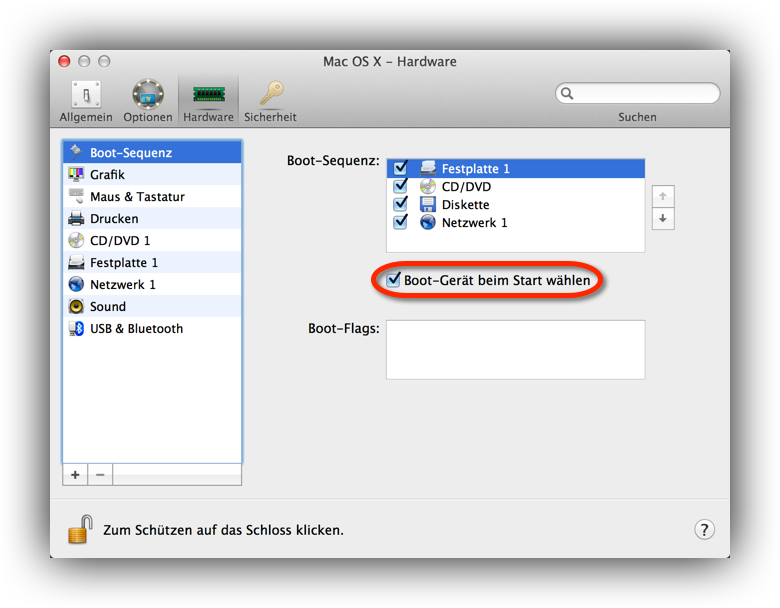Screen dimensions: 780x608
Task: Click the CD/DVD disc icon in the boot list
Action: (x=428, y=186)
